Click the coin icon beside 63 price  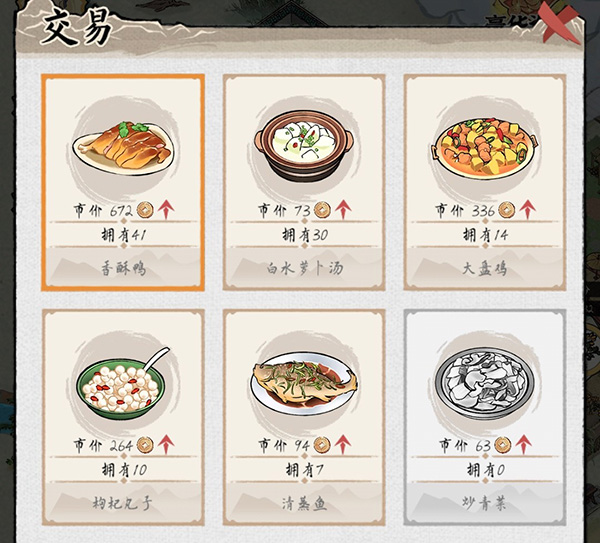click(503, 445)
